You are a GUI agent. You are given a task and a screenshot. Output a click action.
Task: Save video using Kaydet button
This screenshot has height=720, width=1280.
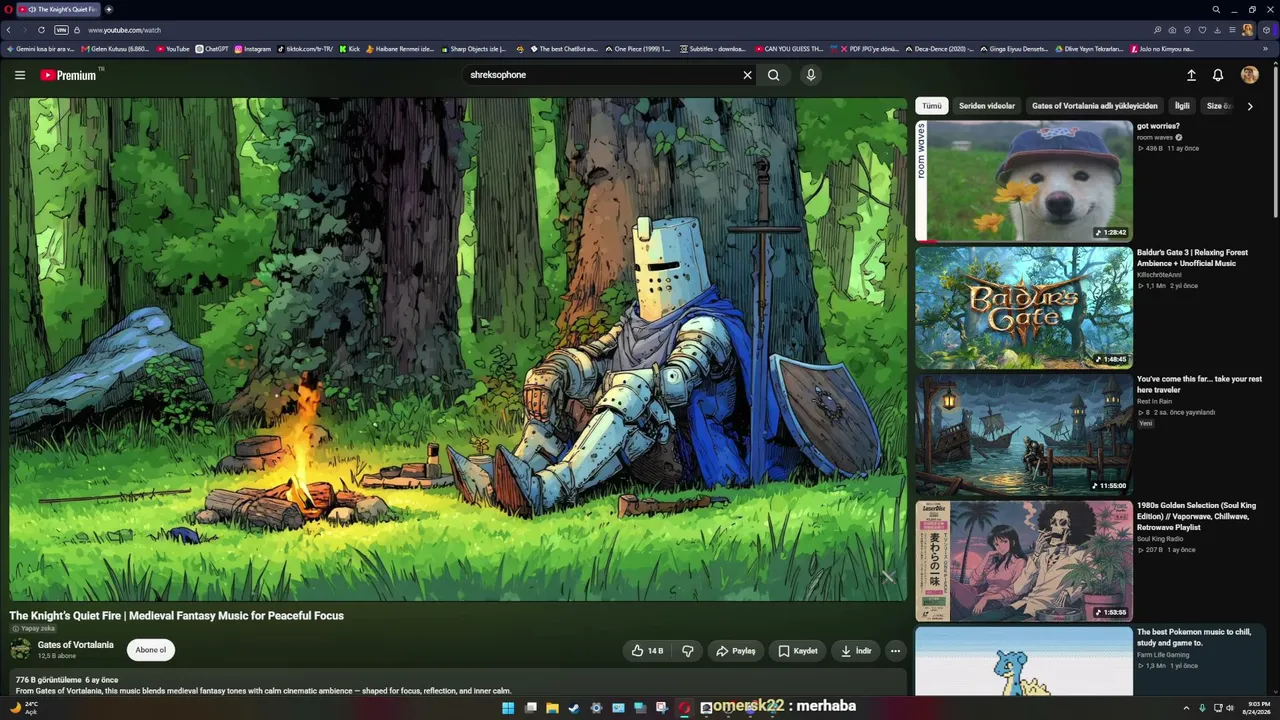tap(798, 651)
